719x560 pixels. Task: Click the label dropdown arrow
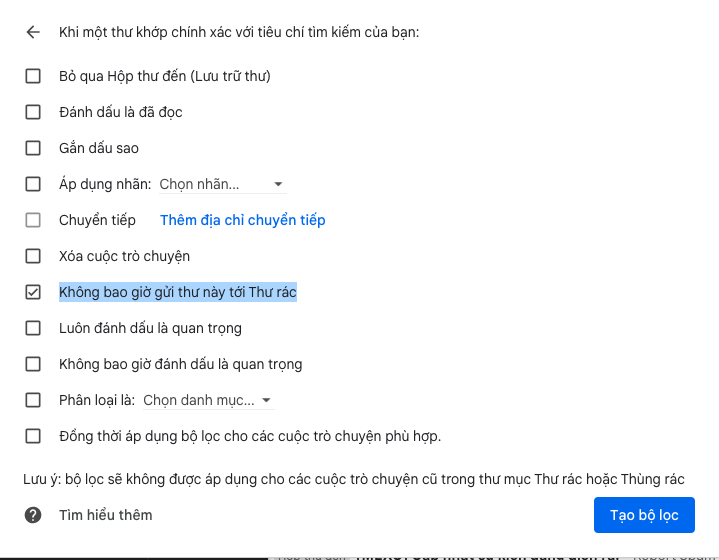tap(278, 184)
